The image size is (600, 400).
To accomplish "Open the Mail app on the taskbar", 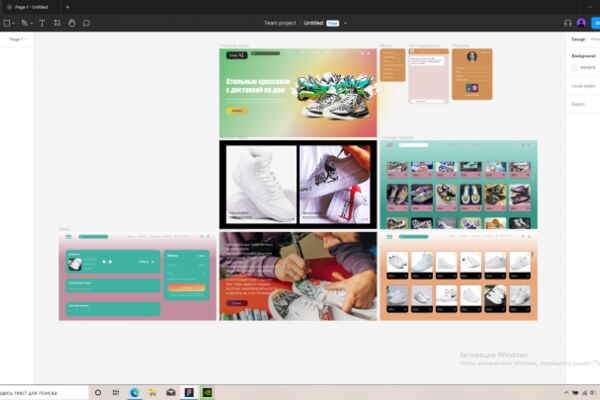I will click(x=171, y=392).
